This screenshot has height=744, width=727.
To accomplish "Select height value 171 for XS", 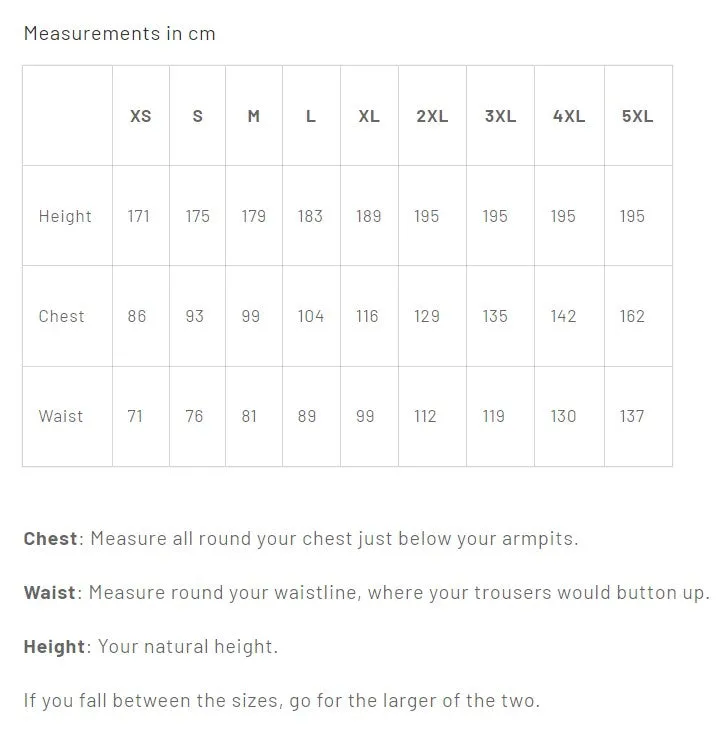I will (x=139, y=216).
